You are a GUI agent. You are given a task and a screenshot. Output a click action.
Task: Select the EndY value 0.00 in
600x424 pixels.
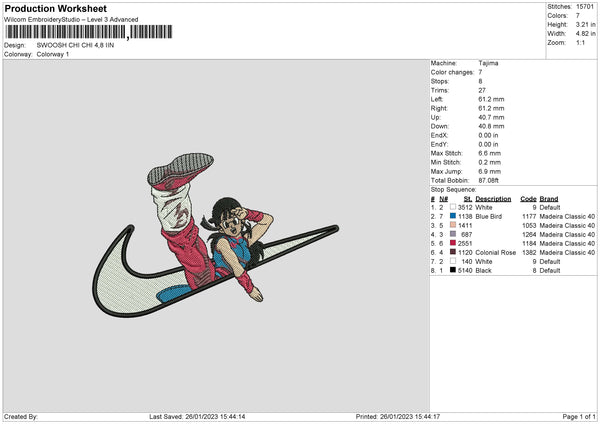pyautogui.click(x=488, y=144)
